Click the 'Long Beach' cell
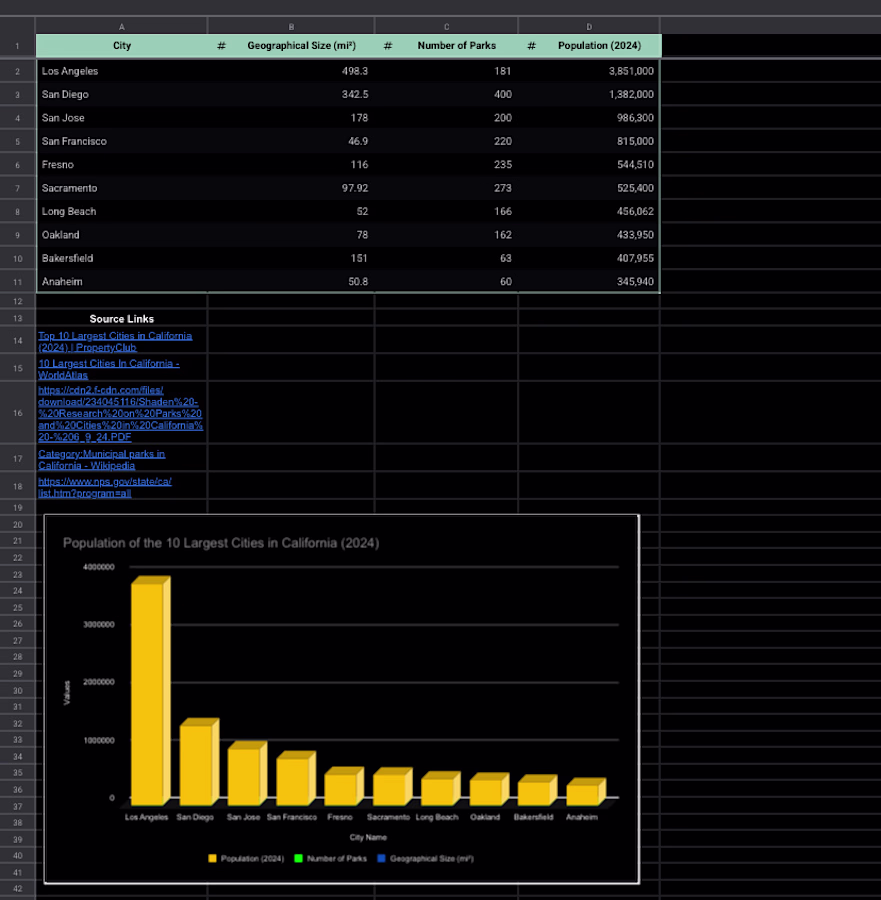This screenshot has height=900, width=881. [122, 211]
